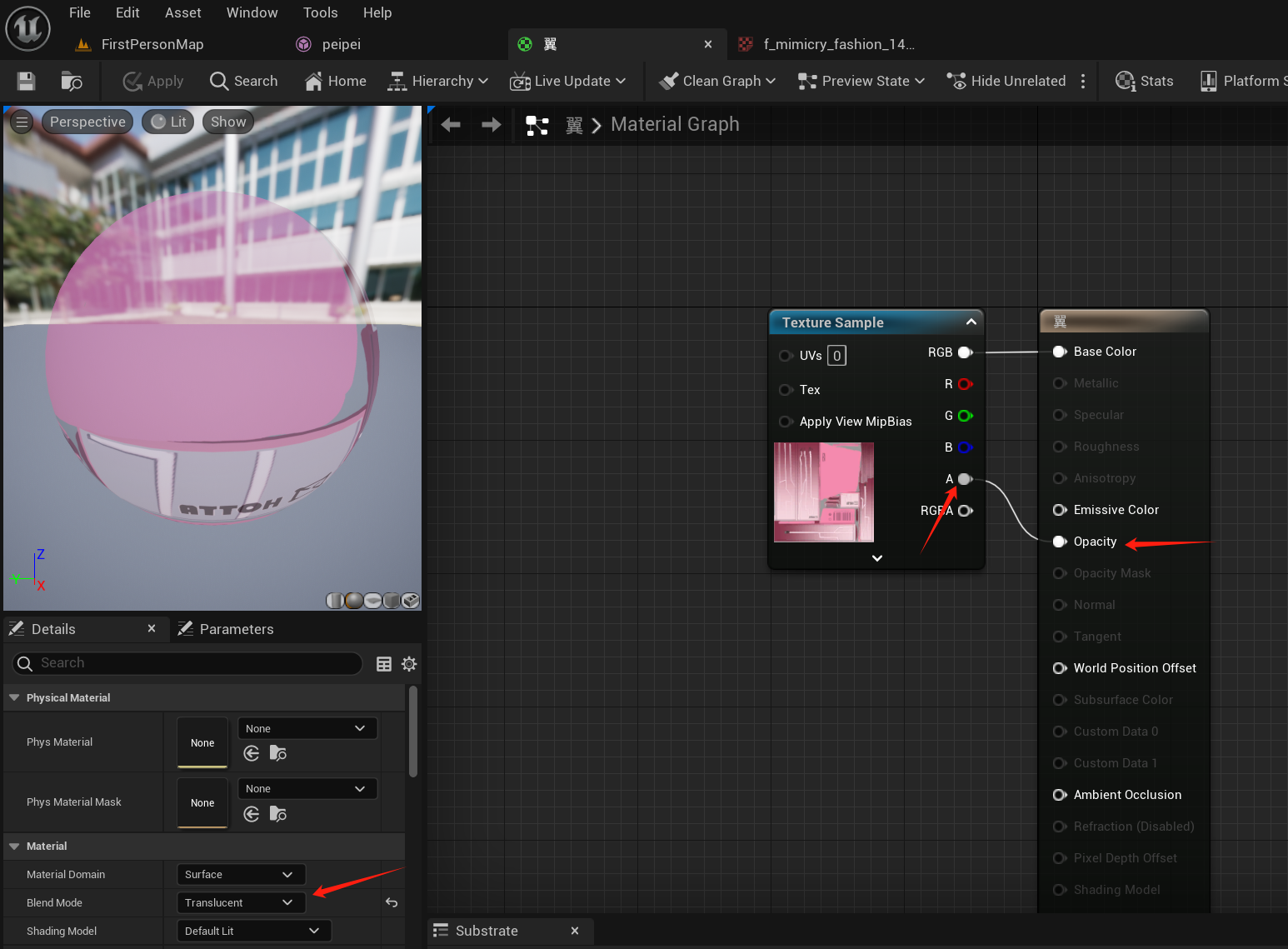
Task: Collapse the Physical Material section
Action: tap(14, 697)
